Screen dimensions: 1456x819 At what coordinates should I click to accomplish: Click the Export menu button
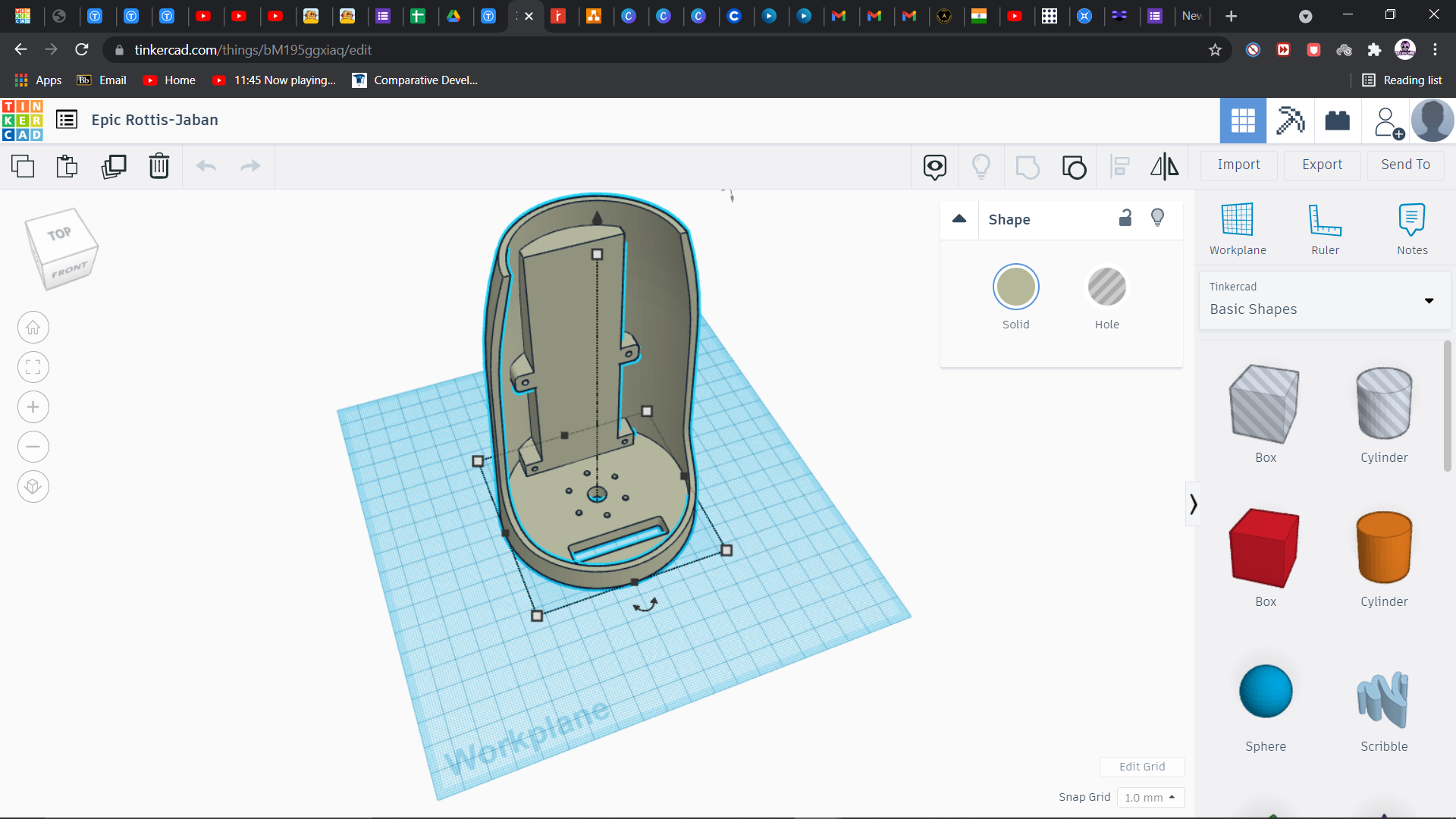pyautogui.click(x=1321, y=164)
